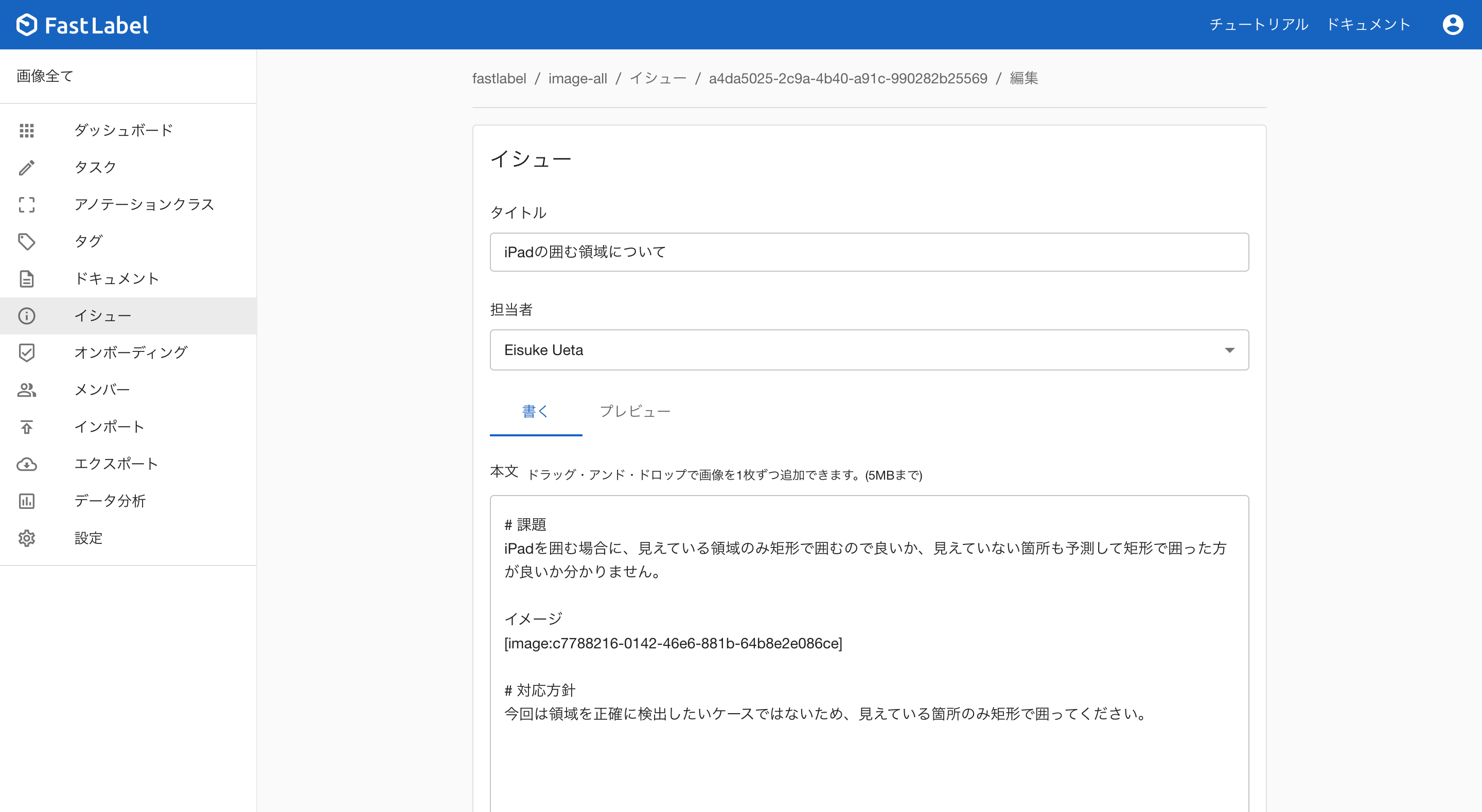
Task: Switch to the プレビュー tab
Action: pyautogui.click(x=634, y=412)
